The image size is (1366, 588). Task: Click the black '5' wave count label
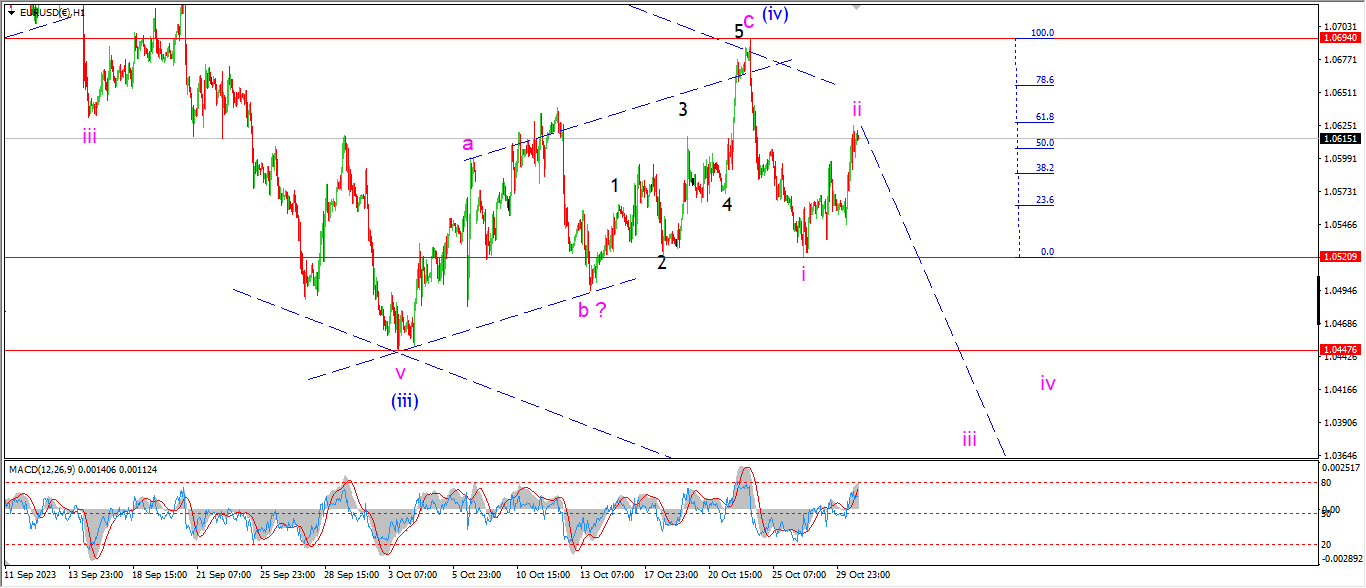[x=739, y=31]
